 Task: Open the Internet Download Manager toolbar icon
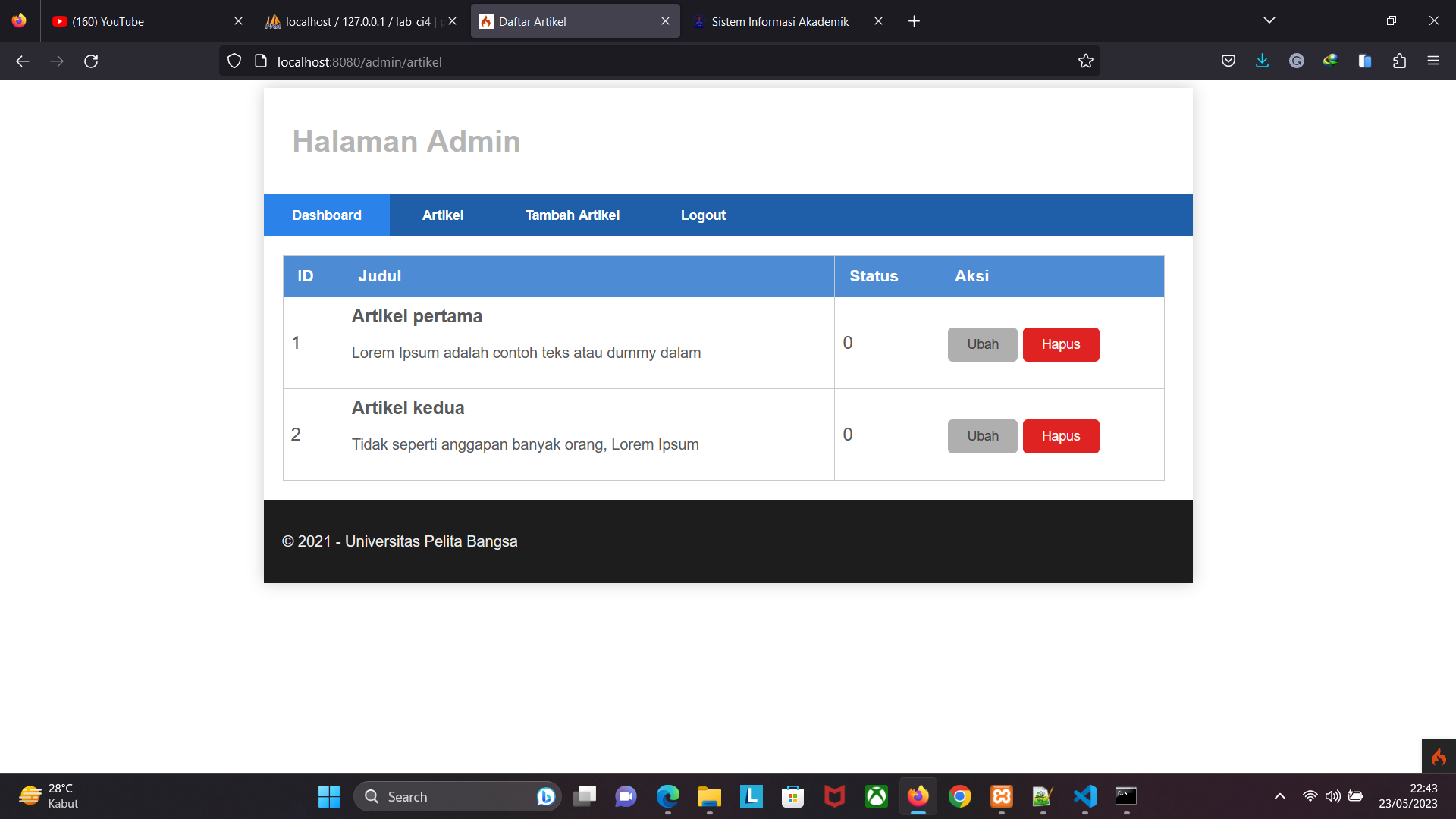(x=1330, y=61)
